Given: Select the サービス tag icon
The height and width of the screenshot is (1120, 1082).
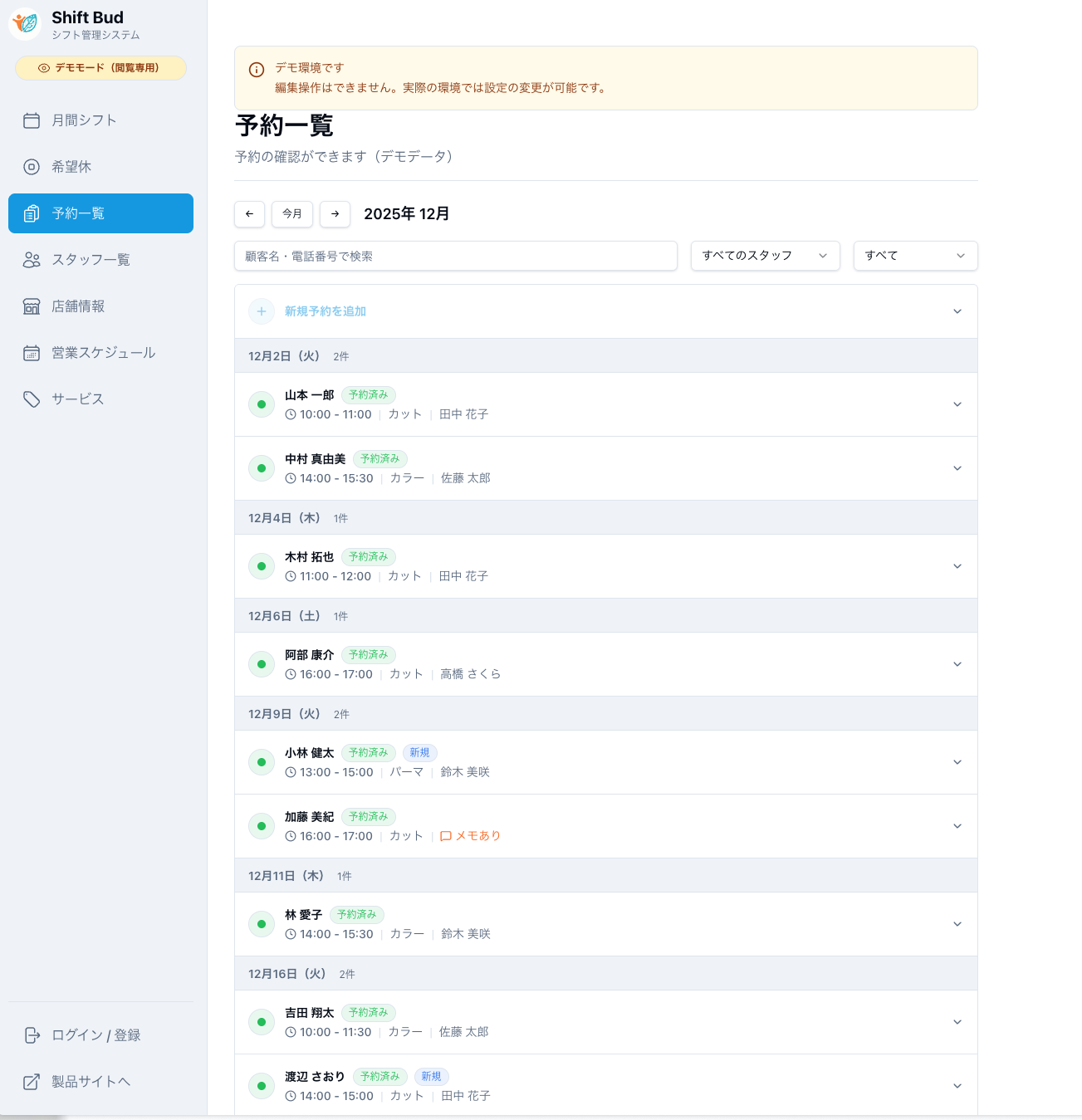Looking at the screenshot, I should click(x=32, y=399).
